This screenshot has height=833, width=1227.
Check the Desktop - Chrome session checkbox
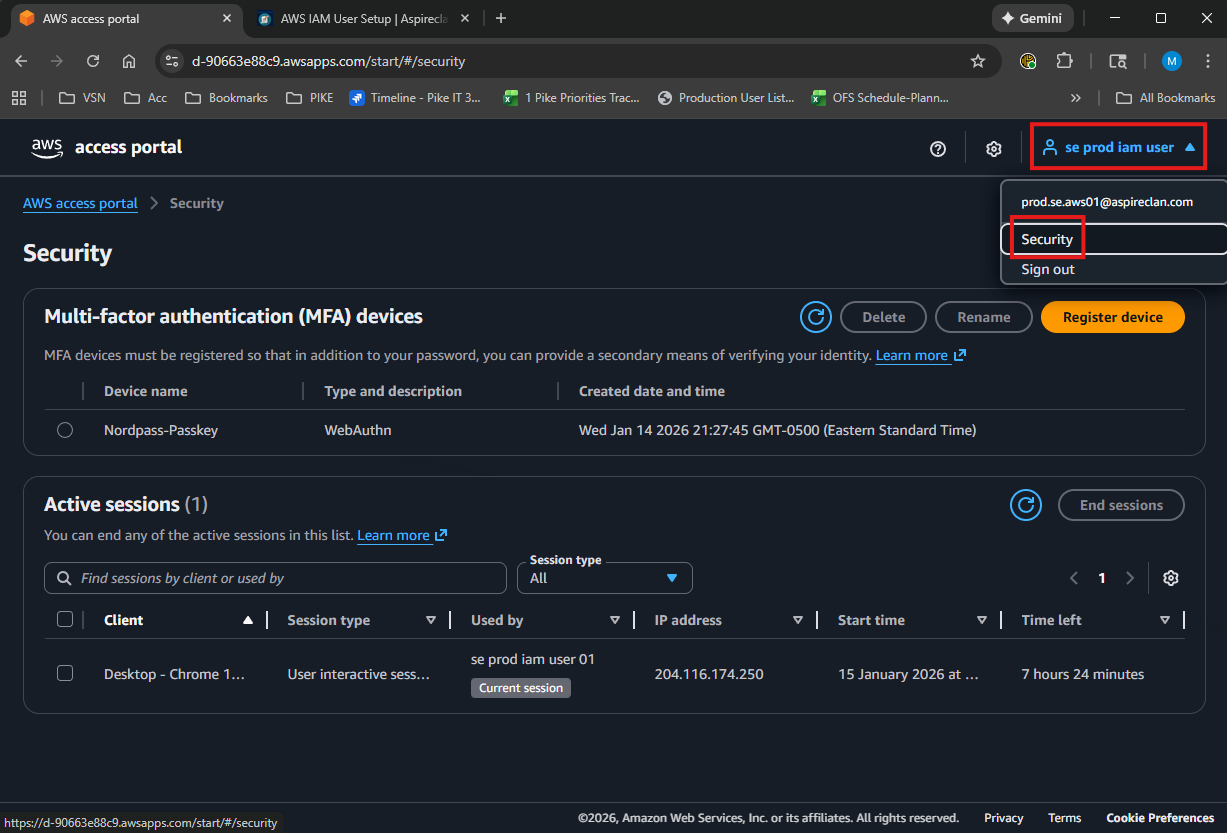coord(65,674)
